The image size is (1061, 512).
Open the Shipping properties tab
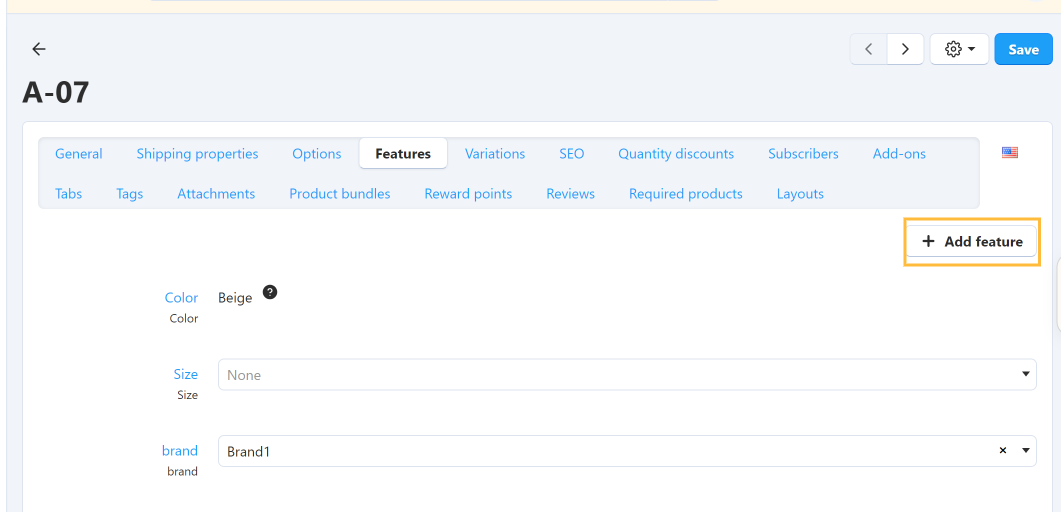pyautogui.click(x=197, y=154)
